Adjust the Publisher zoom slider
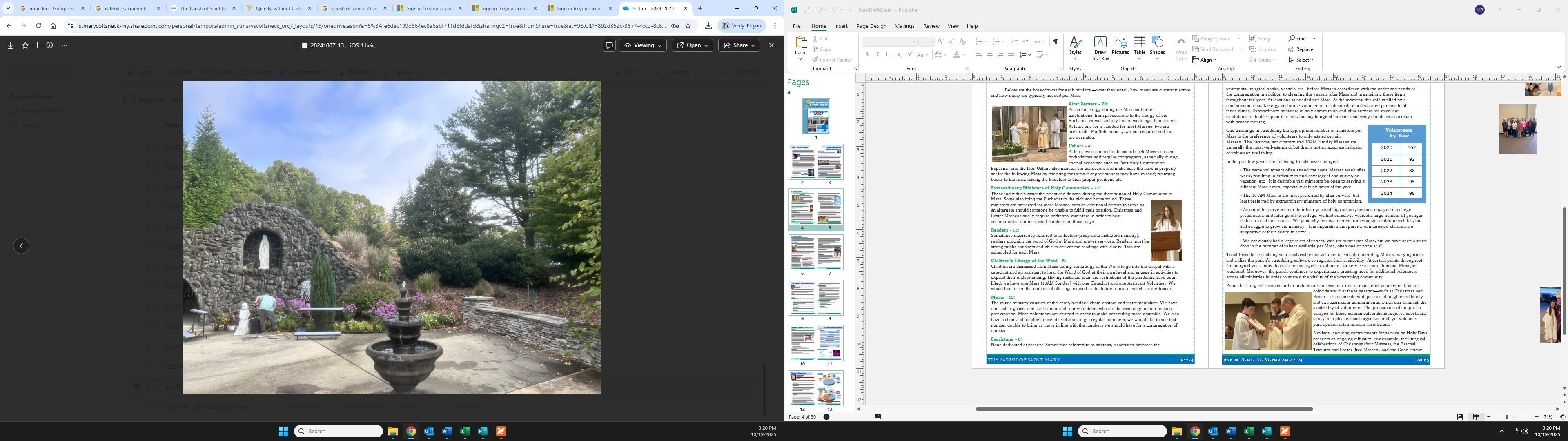Screen dimensions: 1568x441 (1507, 416)
